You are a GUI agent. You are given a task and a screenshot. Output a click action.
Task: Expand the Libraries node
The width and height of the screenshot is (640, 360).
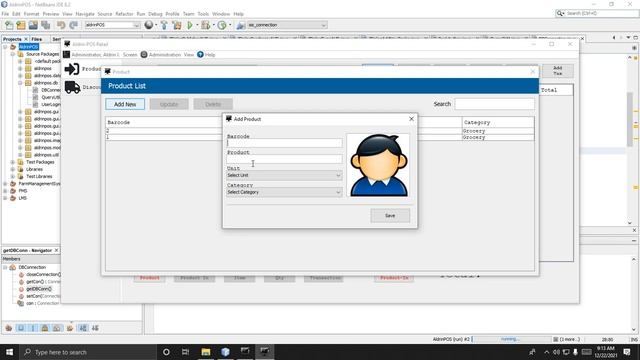pyautogui.click(x=13, y=169)
